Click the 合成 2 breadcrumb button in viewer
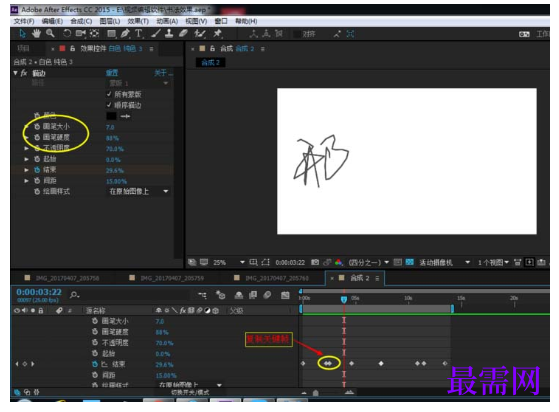The image size is (559, 412). 210,63
